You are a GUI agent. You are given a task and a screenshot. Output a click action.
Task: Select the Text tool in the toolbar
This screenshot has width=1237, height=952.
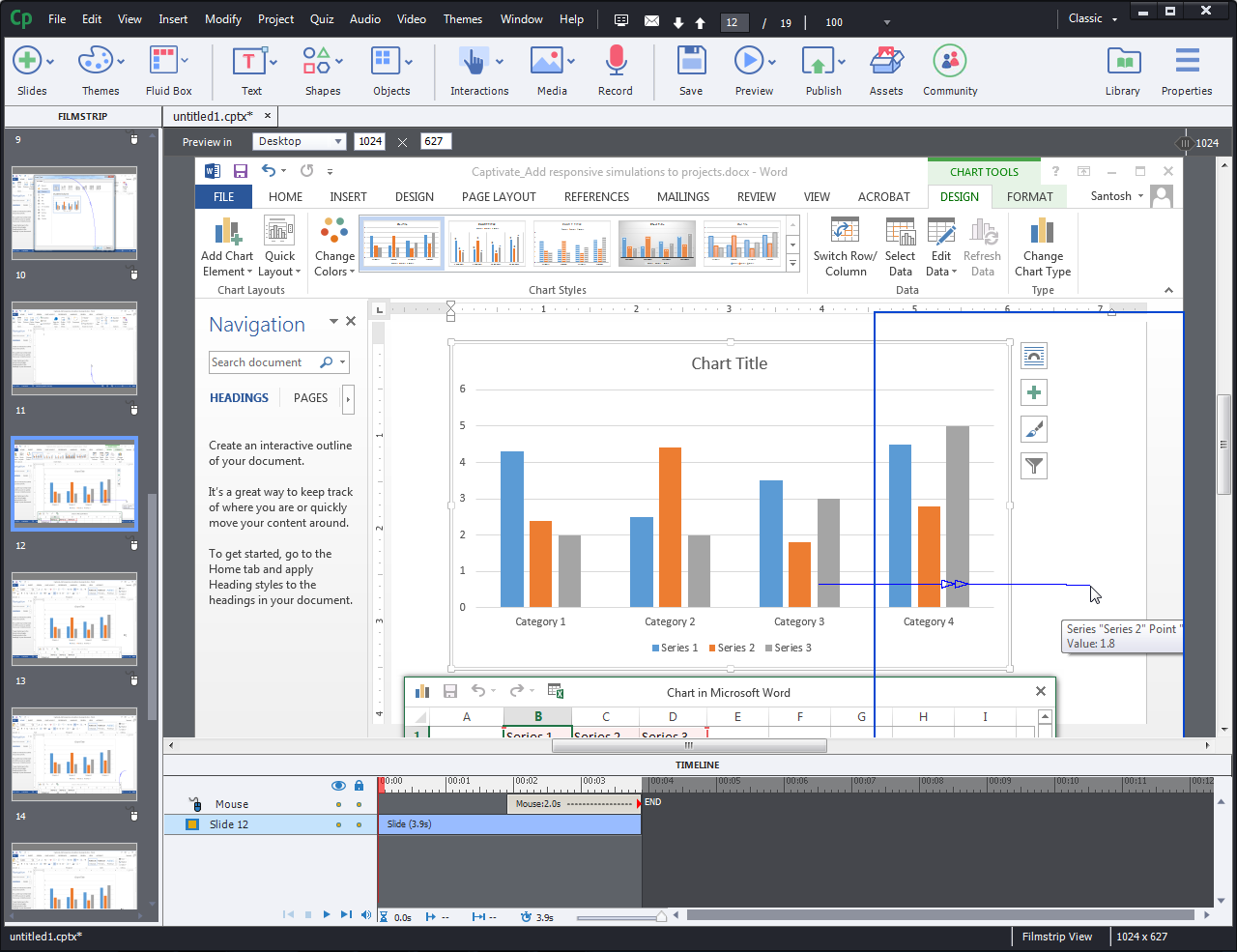click(248, 61)
